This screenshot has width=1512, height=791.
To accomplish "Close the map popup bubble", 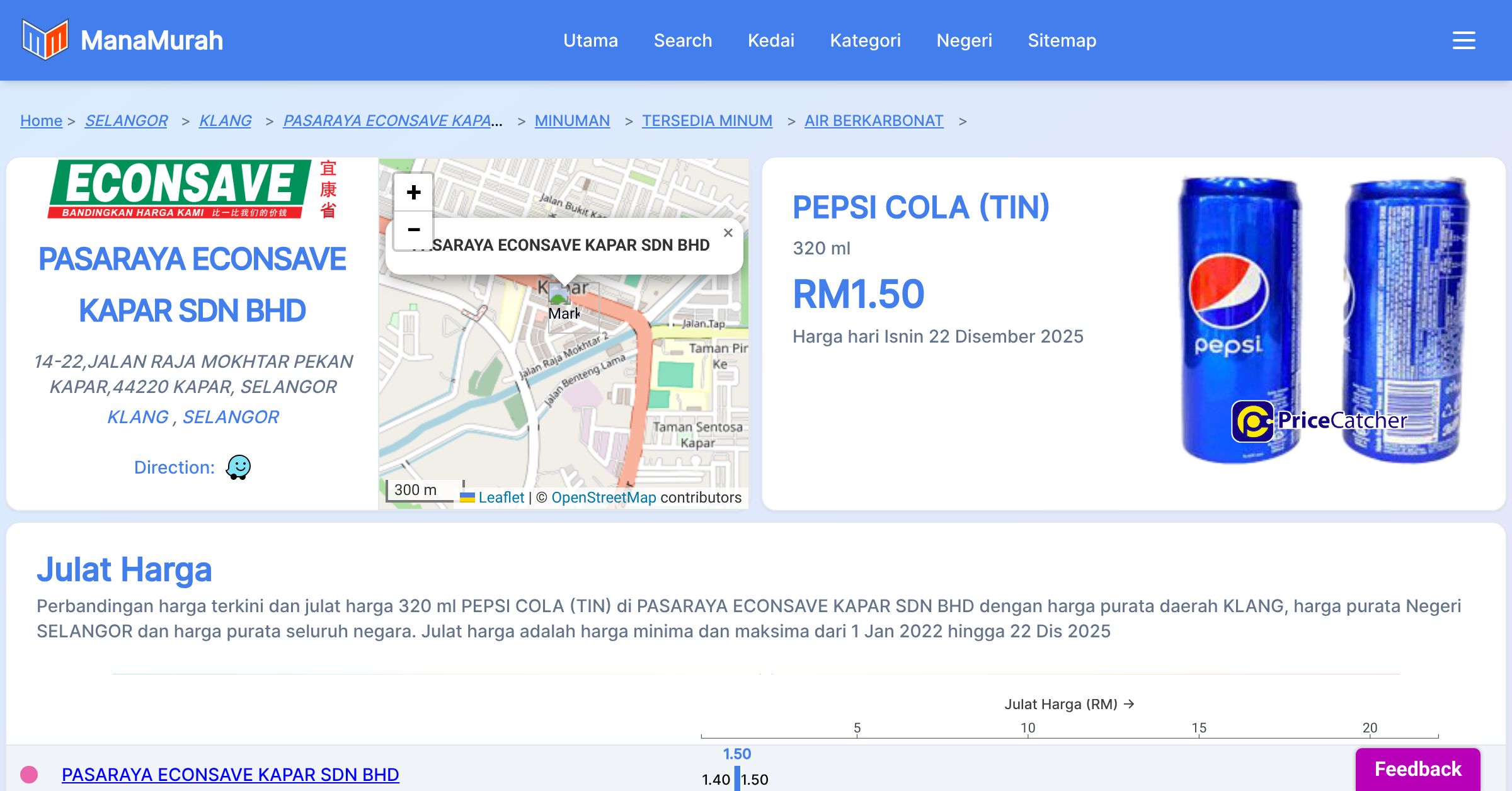I will click(728, 233).
